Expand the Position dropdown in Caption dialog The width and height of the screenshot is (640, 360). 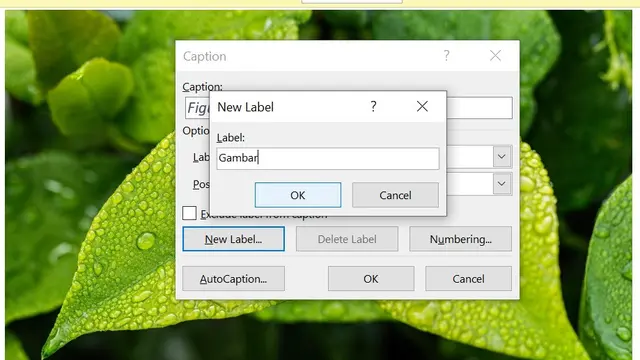[502, 184]
